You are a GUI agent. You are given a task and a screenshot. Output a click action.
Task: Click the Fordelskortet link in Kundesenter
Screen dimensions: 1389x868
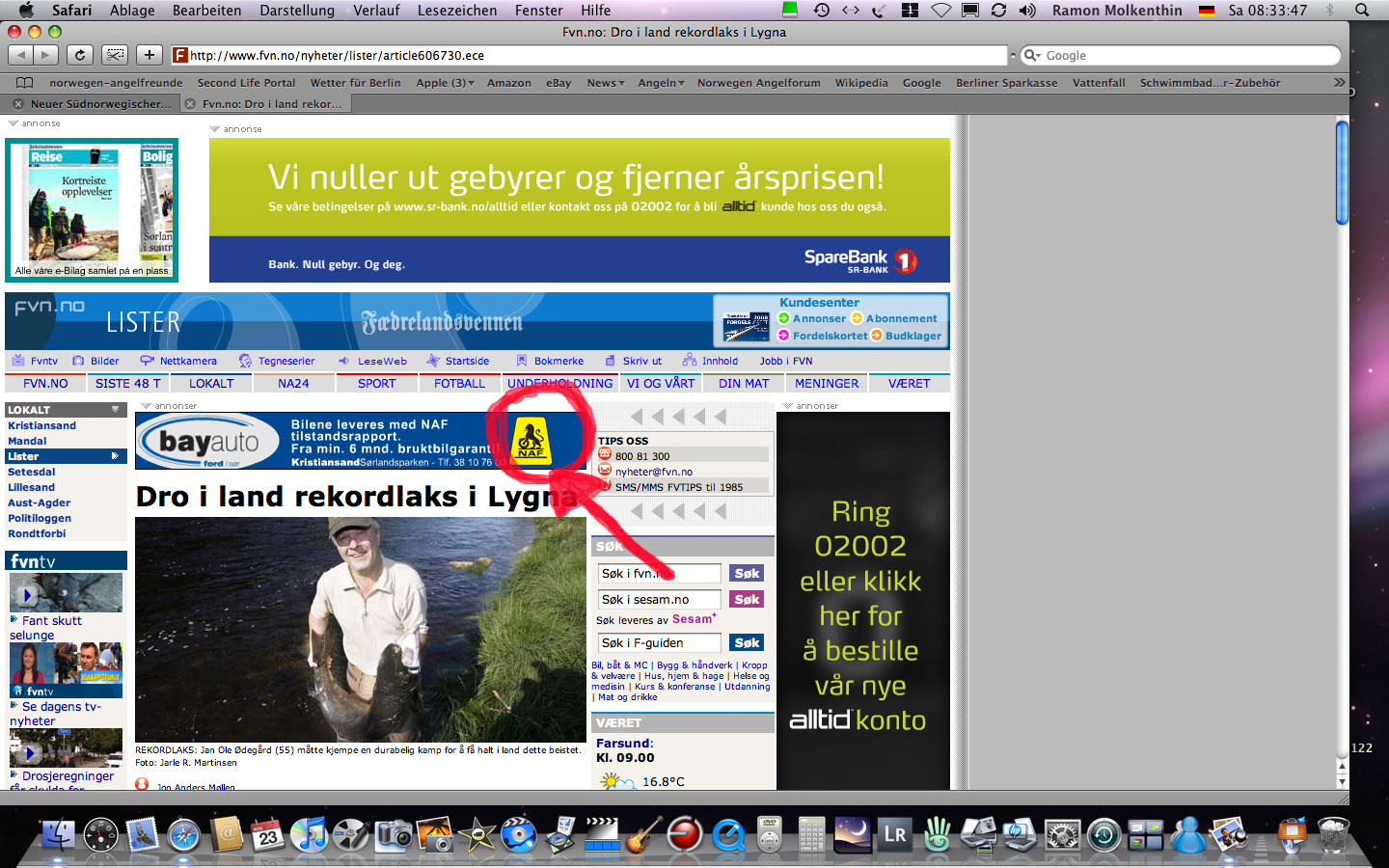coord(830,337)
